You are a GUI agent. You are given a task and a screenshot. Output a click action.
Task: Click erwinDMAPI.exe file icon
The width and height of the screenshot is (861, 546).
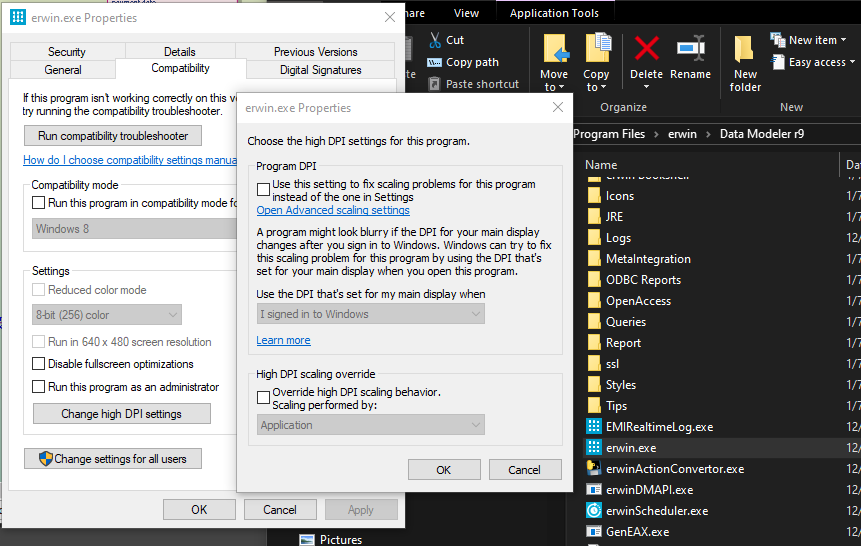coord(594,489)
